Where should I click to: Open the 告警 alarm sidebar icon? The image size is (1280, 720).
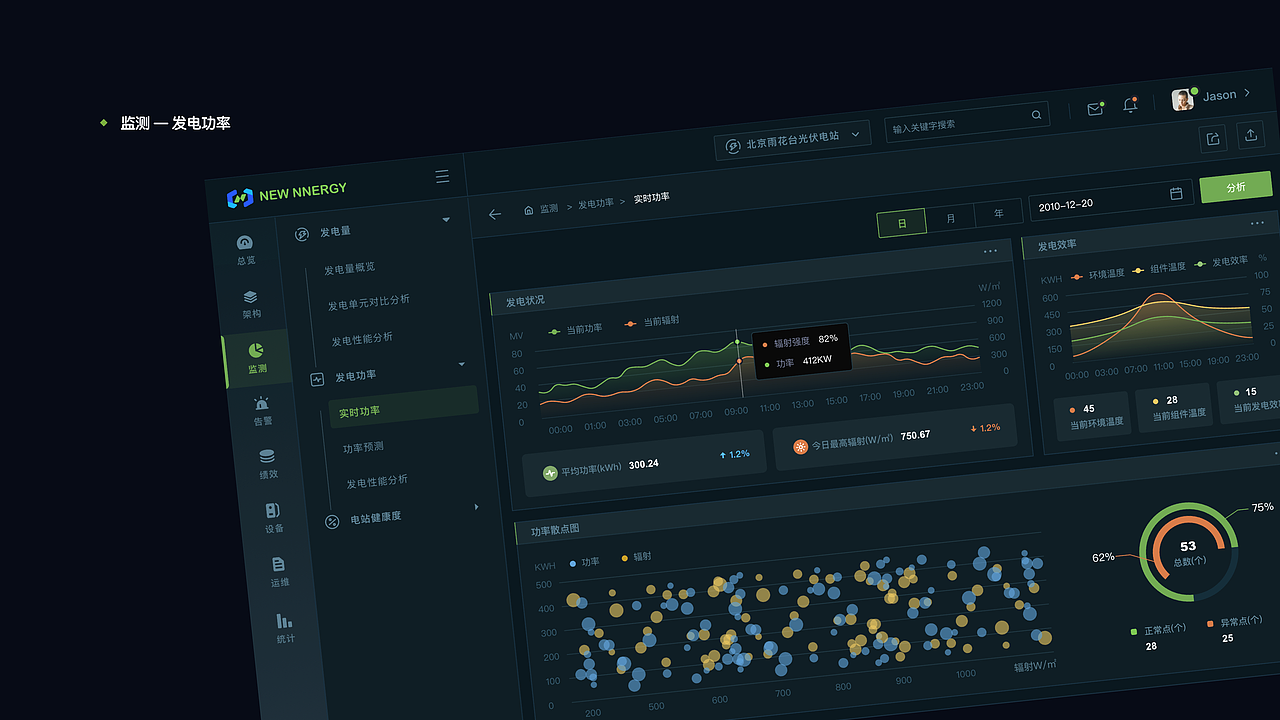[262, 411]
